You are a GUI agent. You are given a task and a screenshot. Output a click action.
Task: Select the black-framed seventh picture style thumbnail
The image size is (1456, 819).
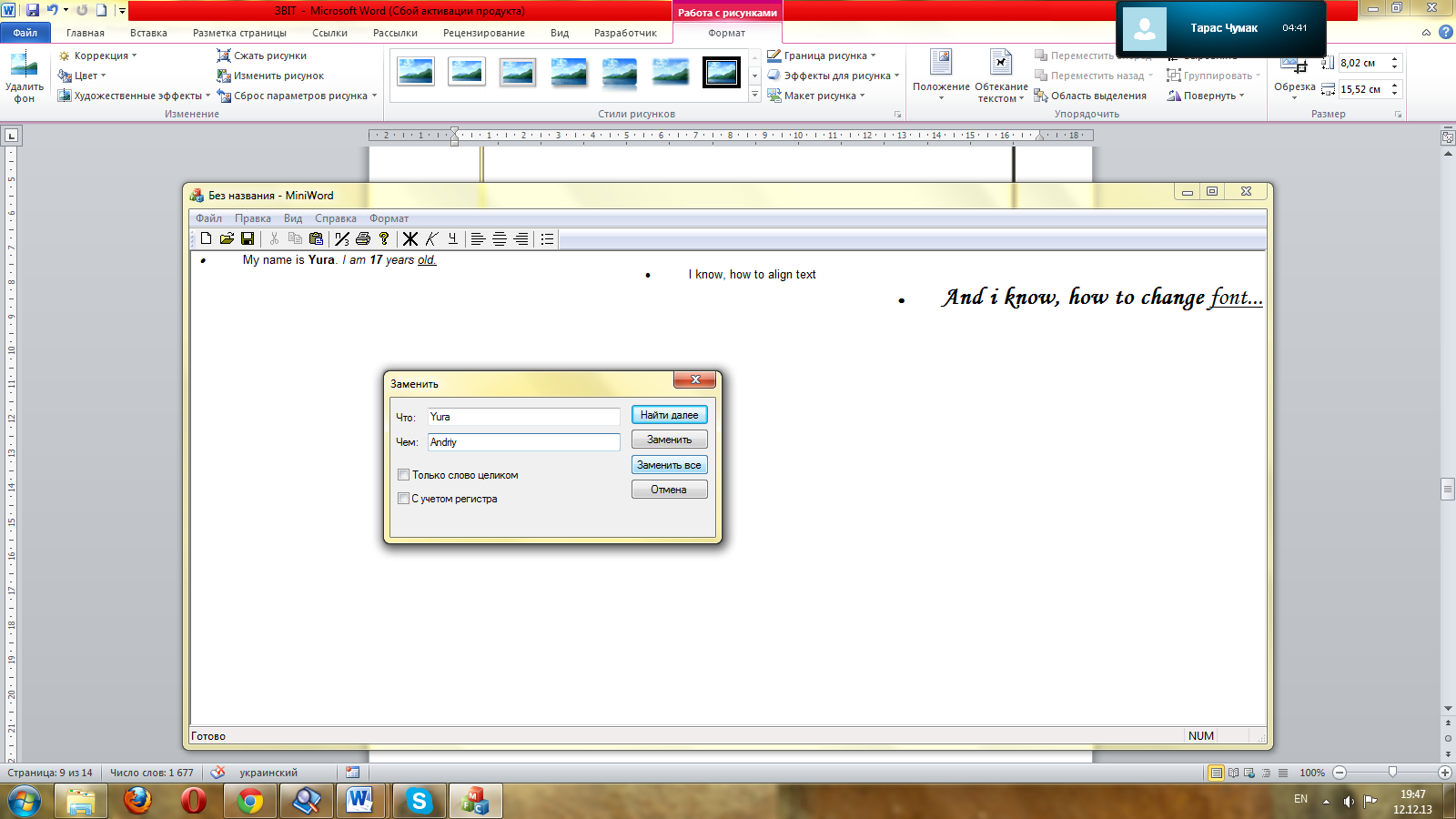coord(722,72)
